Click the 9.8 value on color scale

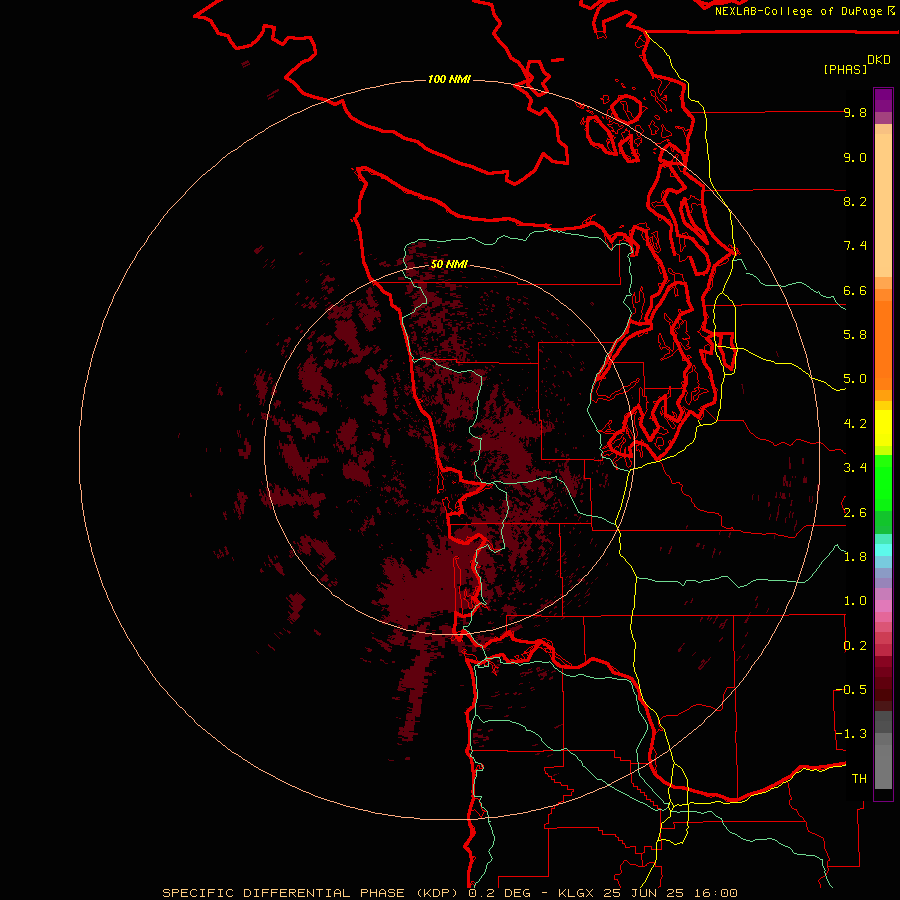click(855, 112)
